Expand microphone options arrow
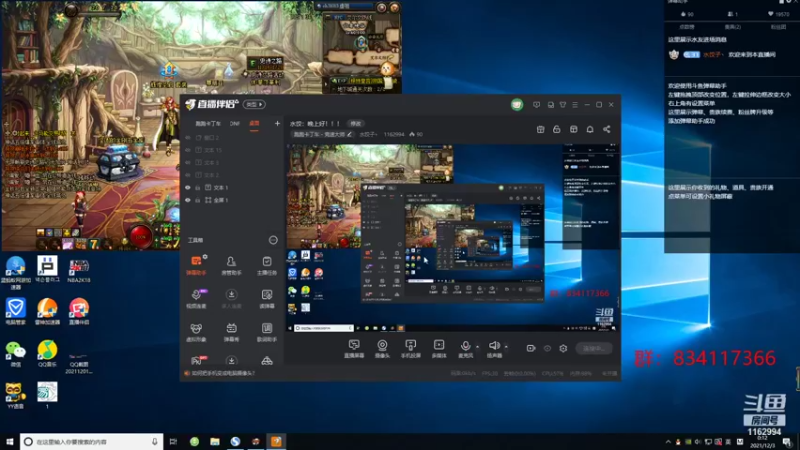The image size is (800, 450). 478,347
